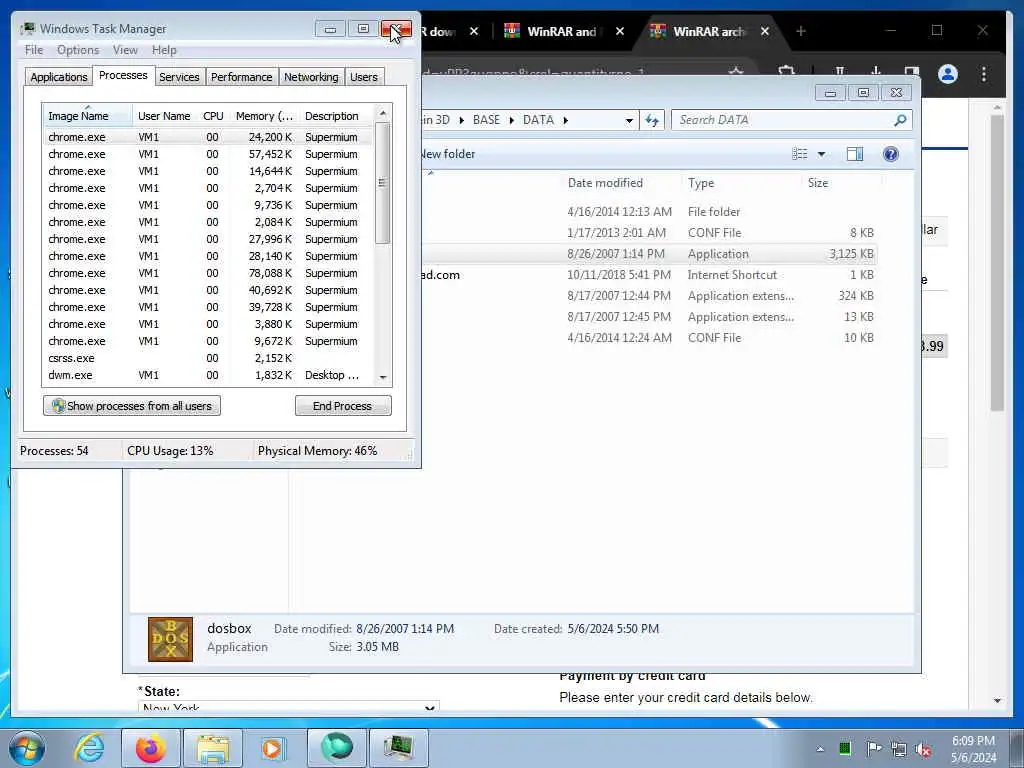Open Explorer help via question mark icon
1024x768 pixels.
coord(890,154)
